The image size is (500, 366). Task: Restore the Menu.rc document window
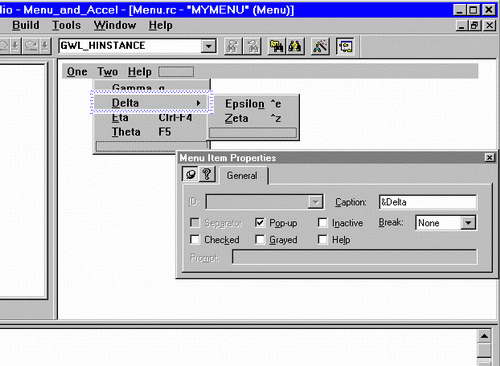[x=475, y=25]
